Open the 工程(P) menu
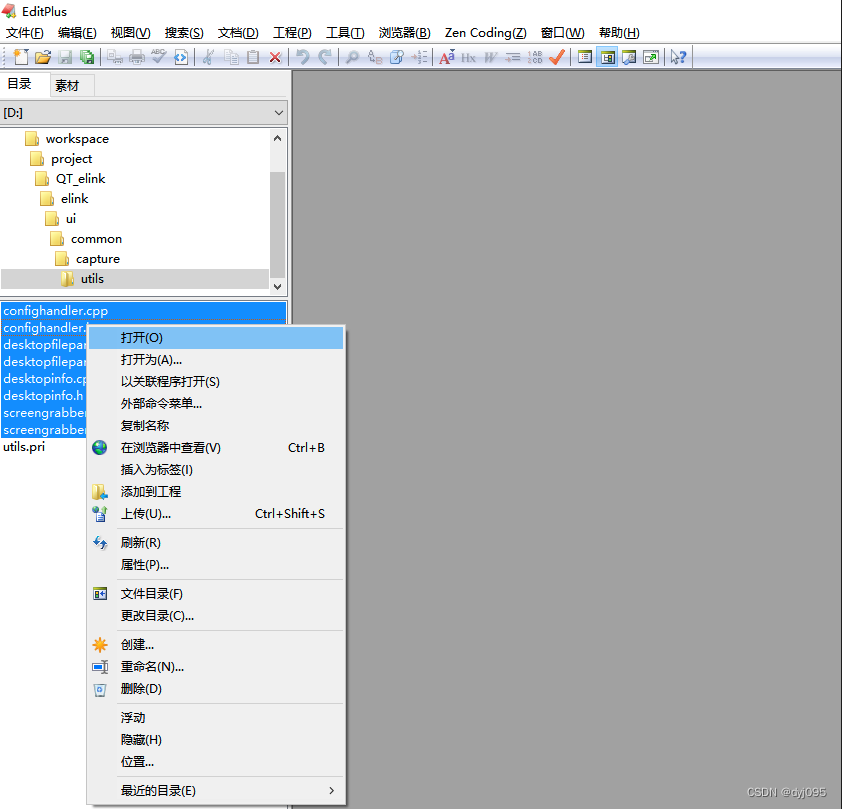Image resolution: width=842 pixels, height=809 pixels. click(292, 33)
